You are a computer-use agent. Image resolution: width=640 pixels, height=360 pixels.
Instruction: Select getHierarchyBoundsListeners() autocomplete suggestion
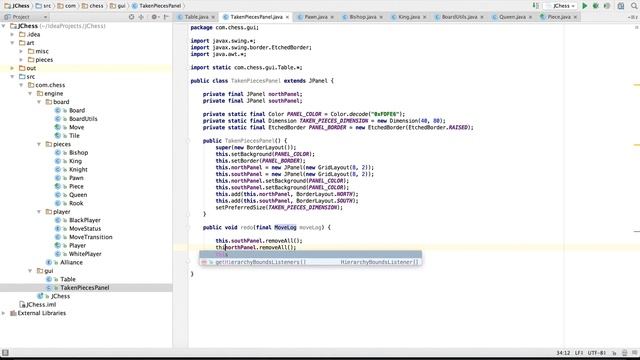coord(311,262)
